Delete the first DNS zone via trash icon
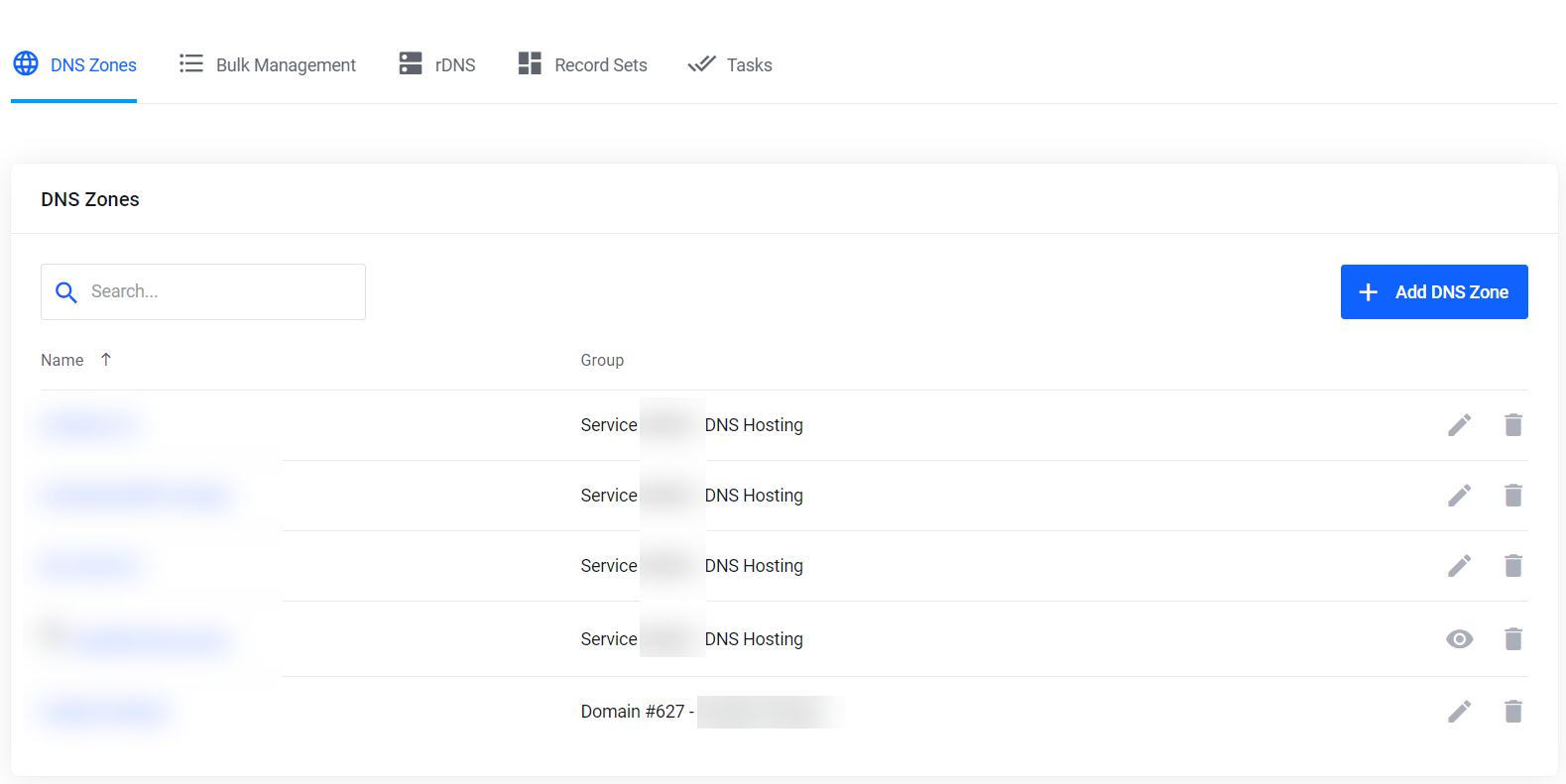Viewport: 1566px width, 784px height. coord(1512,425)
